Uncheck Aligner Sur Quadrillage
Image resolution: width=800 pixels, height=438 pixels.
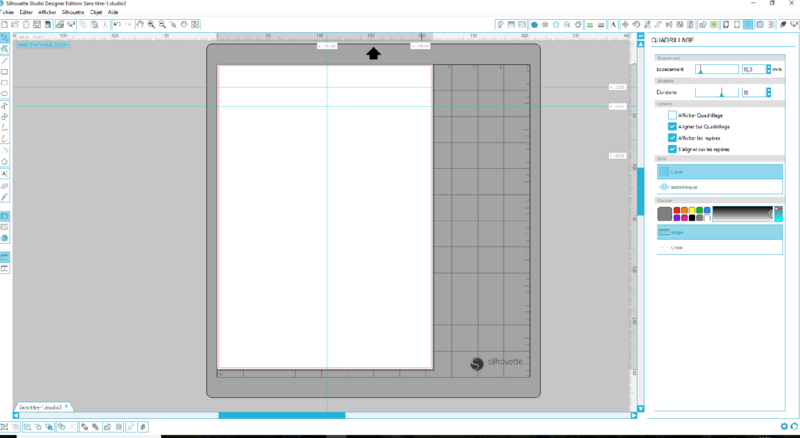672,127
